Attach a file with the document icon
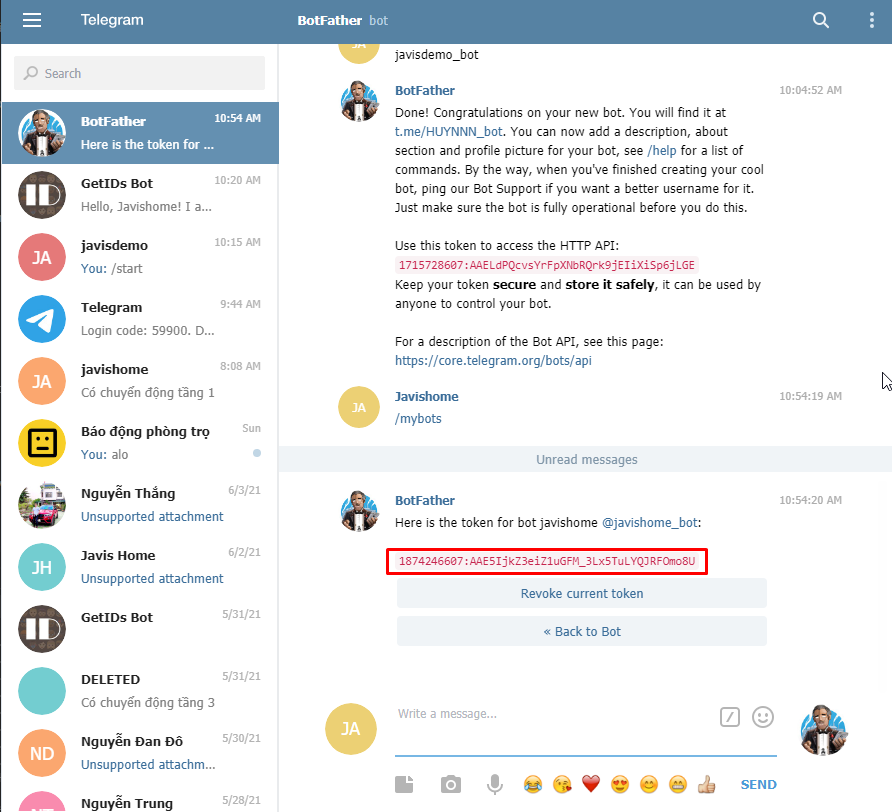 404,784
